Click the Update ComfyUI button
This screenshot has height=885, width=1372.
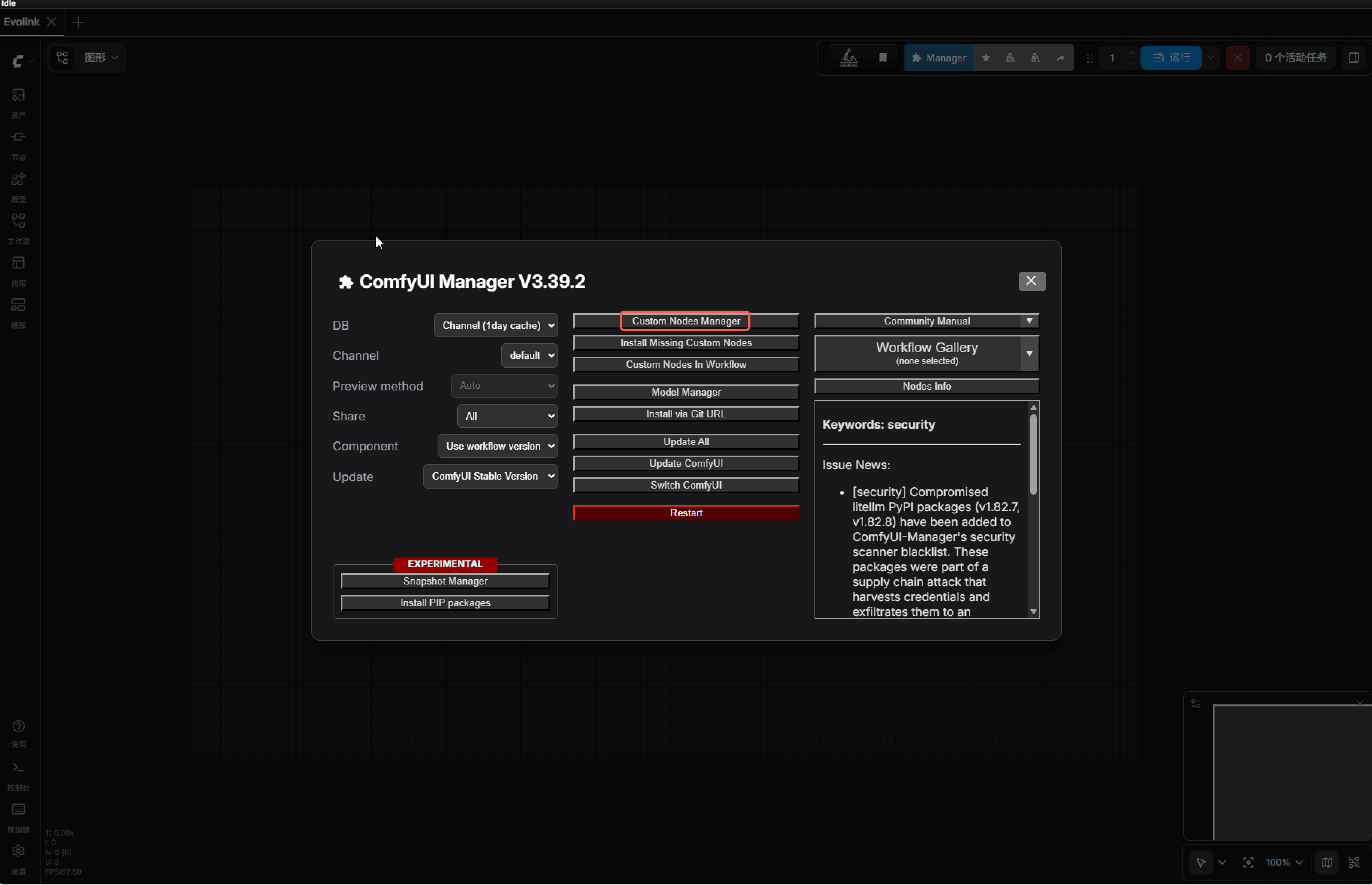(x=686, y=463)
